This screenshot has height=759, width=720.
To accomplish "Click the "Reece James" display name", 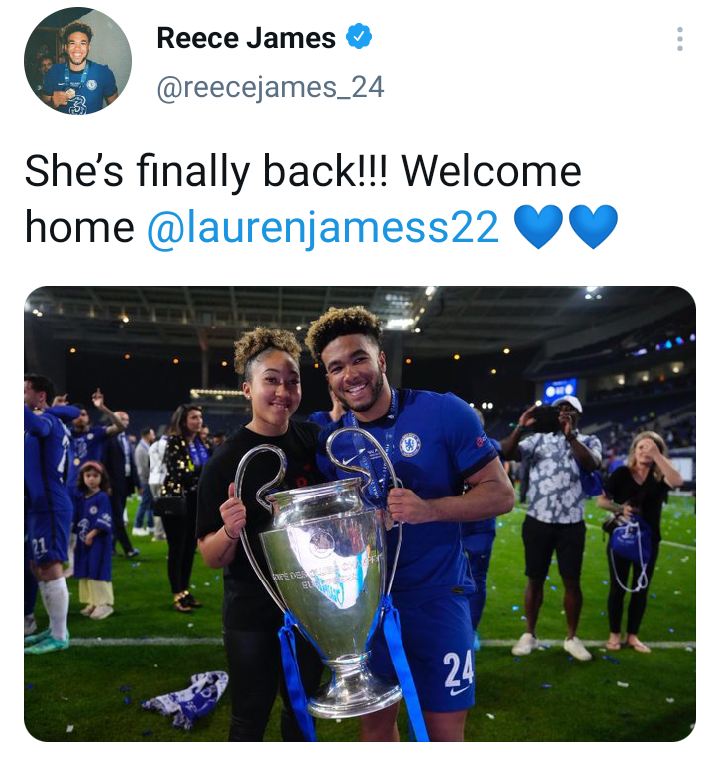I will [246, 38].
